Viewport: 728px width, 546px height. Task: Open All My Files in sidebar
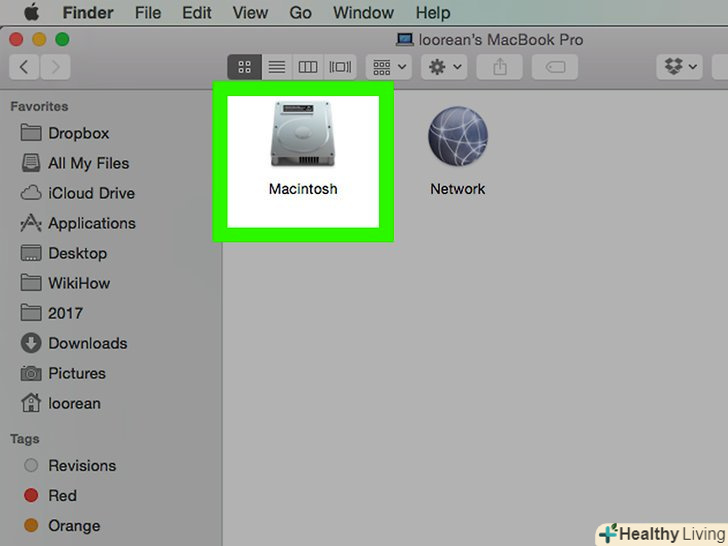click(75, 163)
